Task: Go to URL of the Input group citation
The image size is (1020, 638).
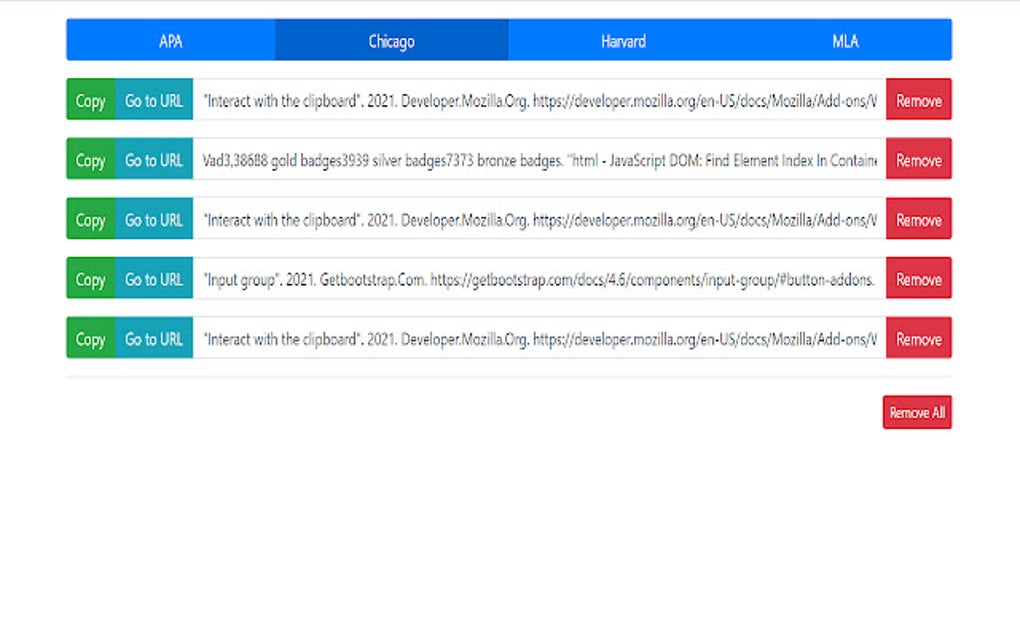Action: 153,279
